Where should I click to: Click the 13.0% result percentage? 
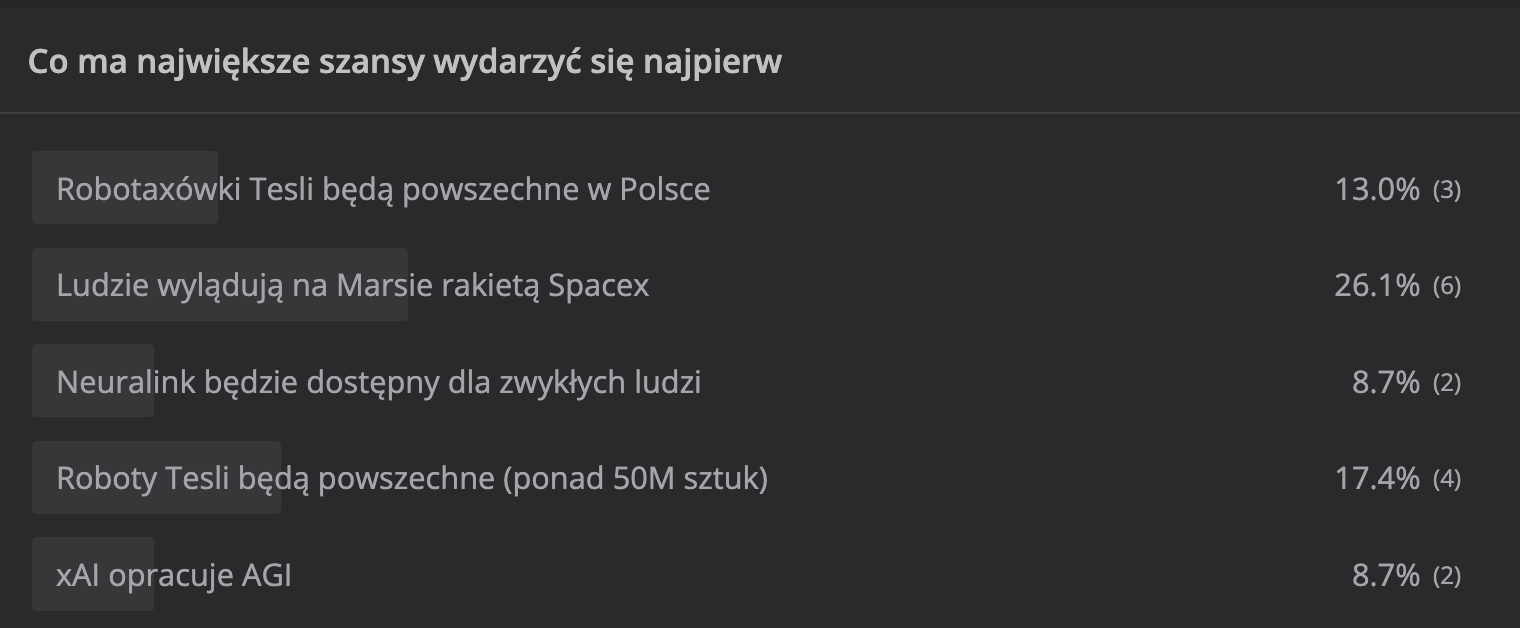click(x=1376, y=189)
